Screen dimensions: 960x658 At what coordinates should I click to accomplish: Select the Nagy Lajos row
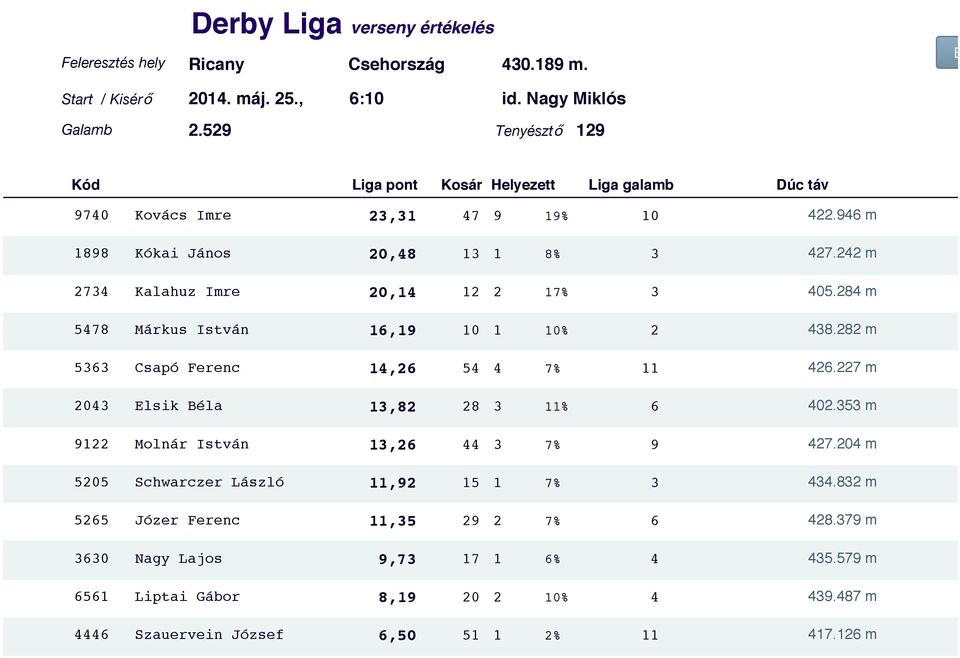480,559
